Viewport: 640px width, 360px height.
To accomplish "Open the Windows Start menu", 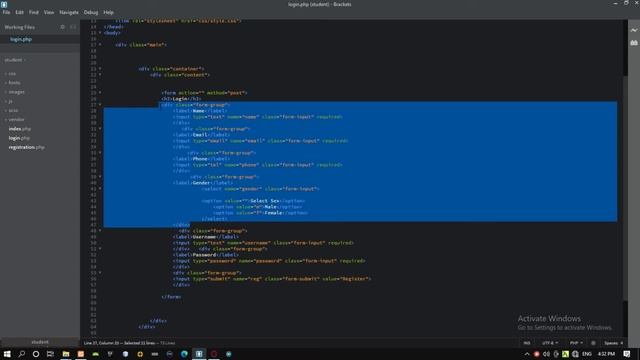I will point(7,354).
